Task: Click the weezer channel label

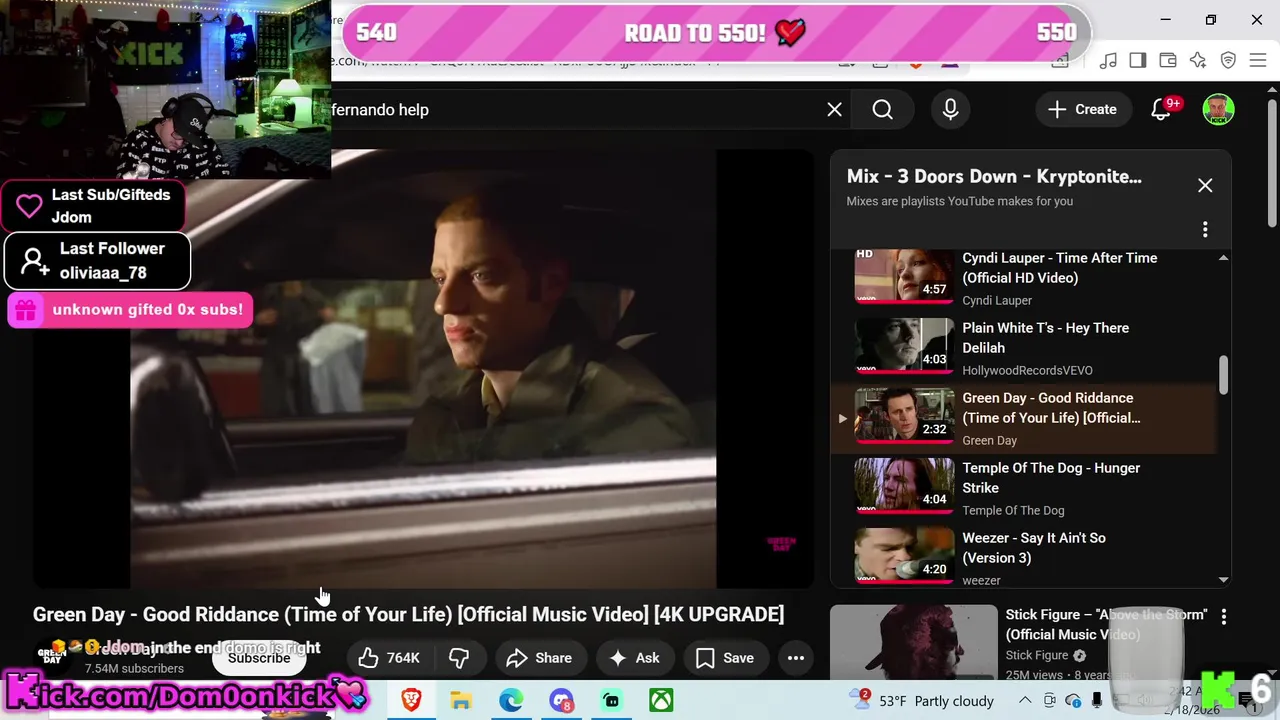Action: point(981,580)
